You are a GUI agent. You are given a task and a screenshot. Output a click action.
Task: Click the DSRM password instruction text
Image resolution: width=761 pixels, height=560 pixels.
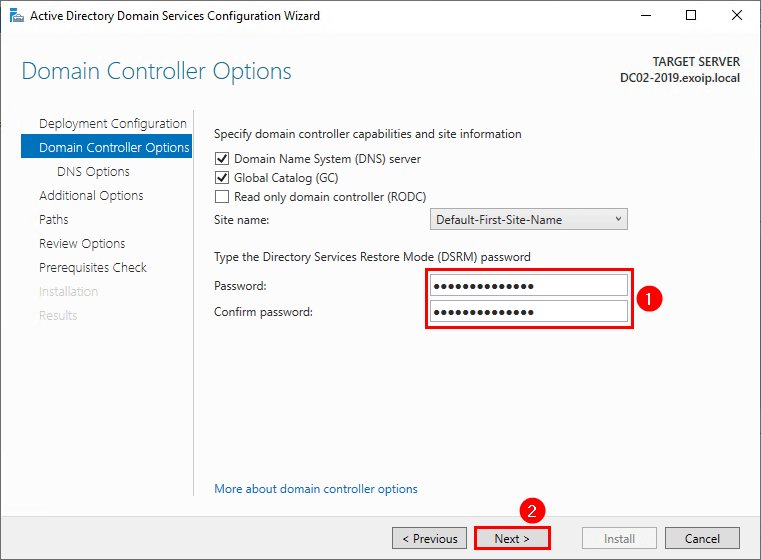(372, 257)
